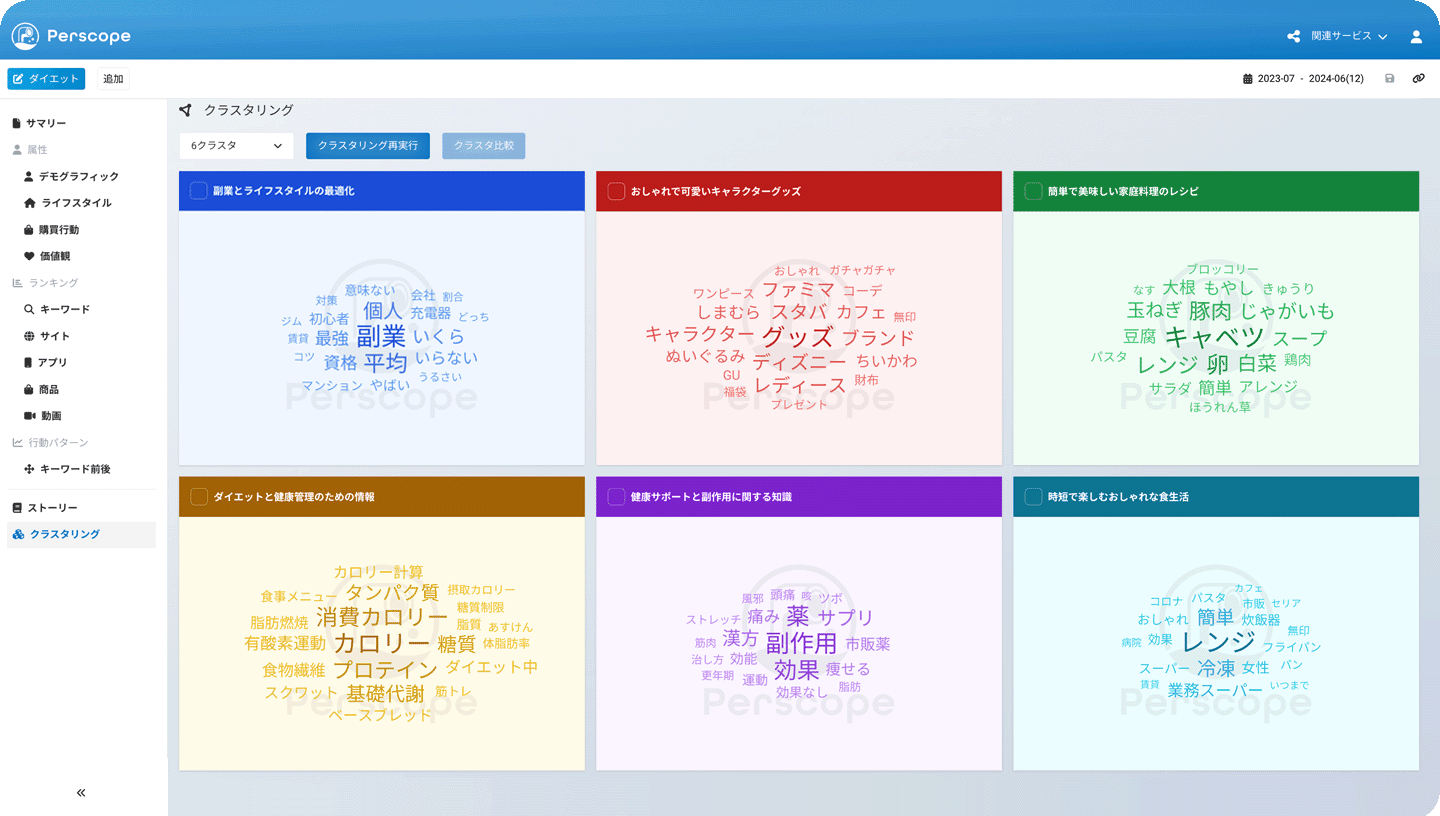The width and height of the screenshot is (1440, 816).
Task: Click the link chain icon
Action: click(1418, 78)
